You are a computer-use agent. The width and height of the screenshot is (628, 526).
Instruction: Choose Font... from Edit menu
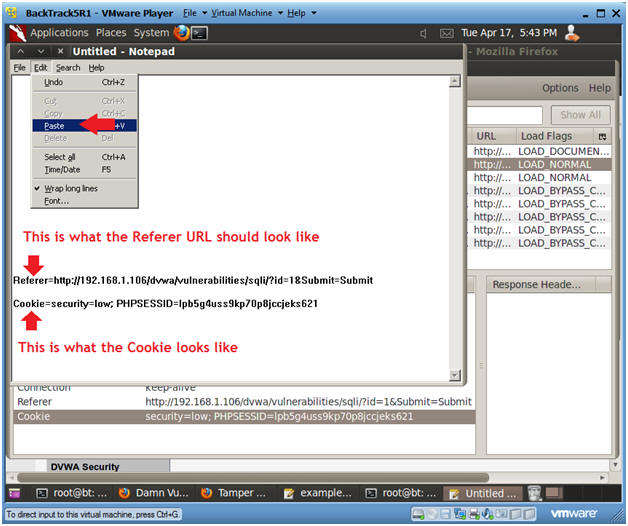click(85, 201)
